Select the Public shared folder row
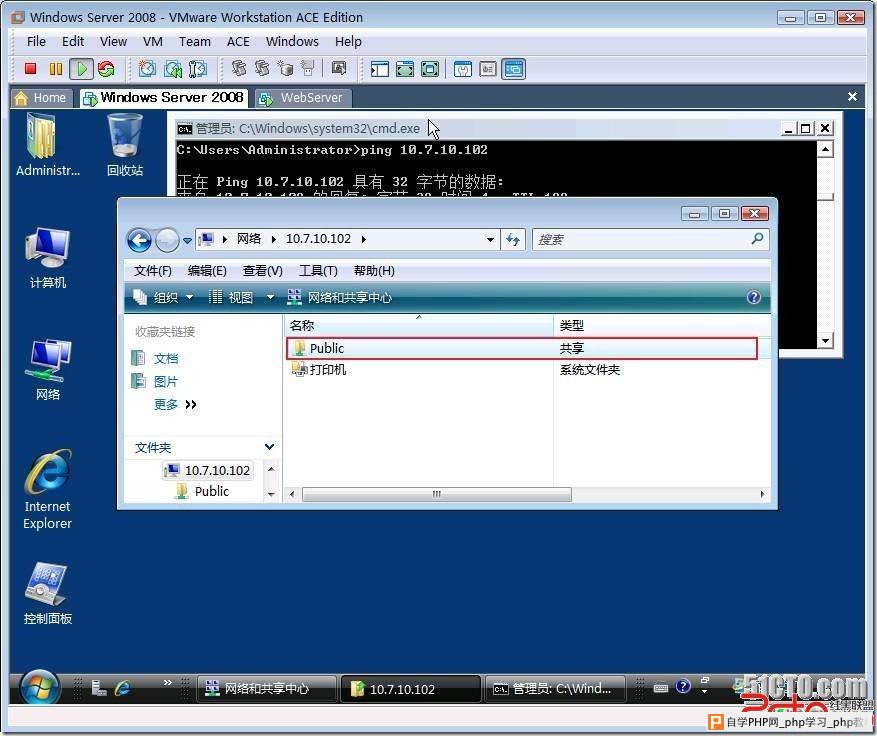877x736 pixels. tap(522, 348)
